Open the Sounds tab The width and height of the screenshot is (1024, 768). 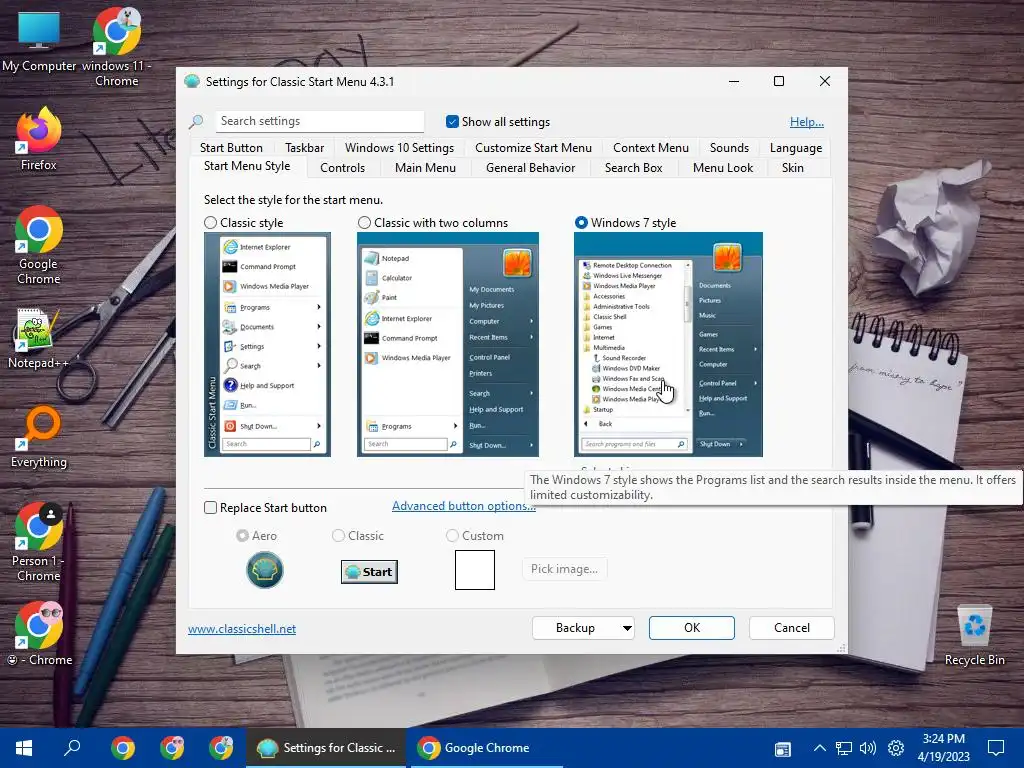729,148
